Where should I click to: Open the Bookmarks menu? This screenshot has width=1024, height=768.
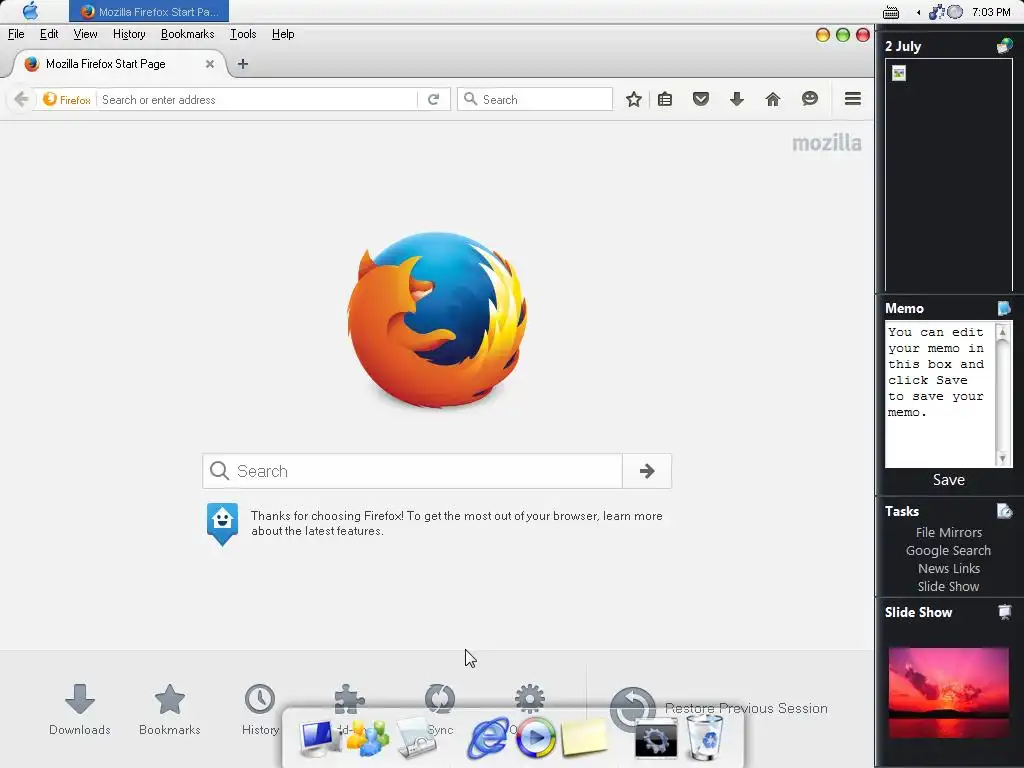[x=187, y=34]
